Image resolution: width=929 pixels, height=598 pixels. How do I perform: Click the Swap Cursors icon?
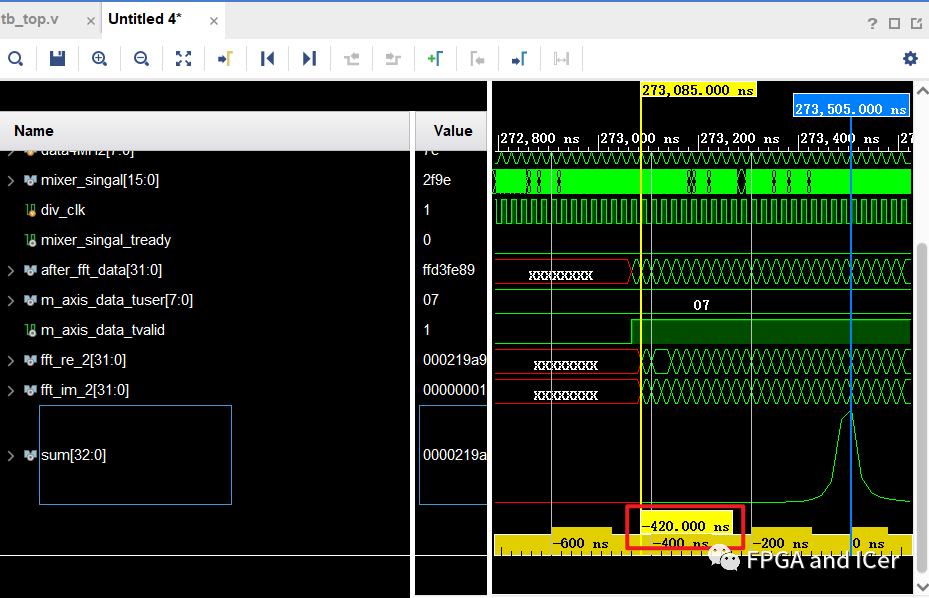[x=561, y=59]
